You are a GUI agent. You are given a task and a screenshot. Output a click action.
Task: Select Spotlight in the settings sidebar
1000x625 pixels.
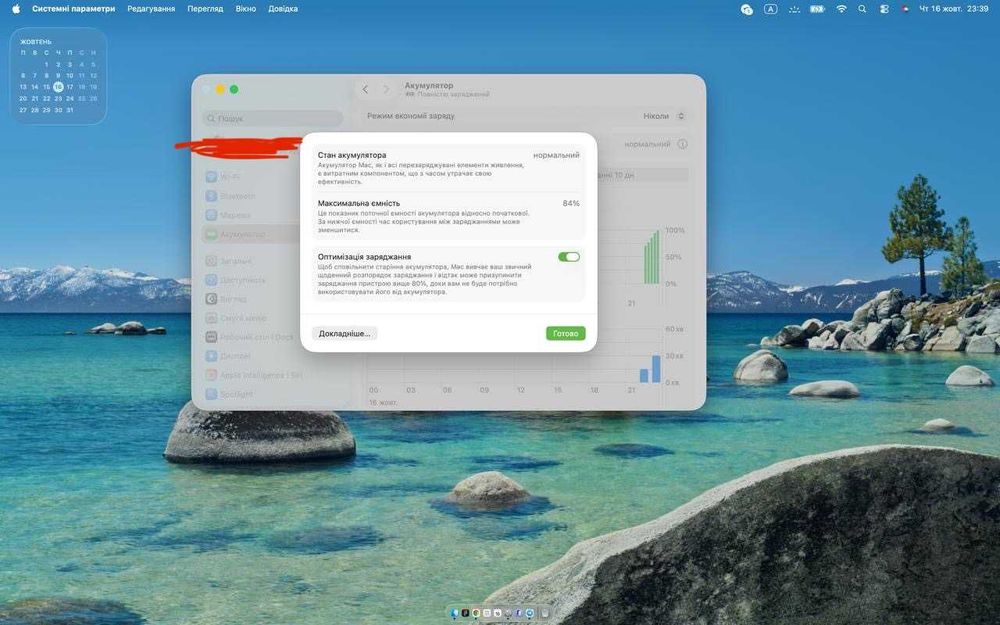[228, 394]
